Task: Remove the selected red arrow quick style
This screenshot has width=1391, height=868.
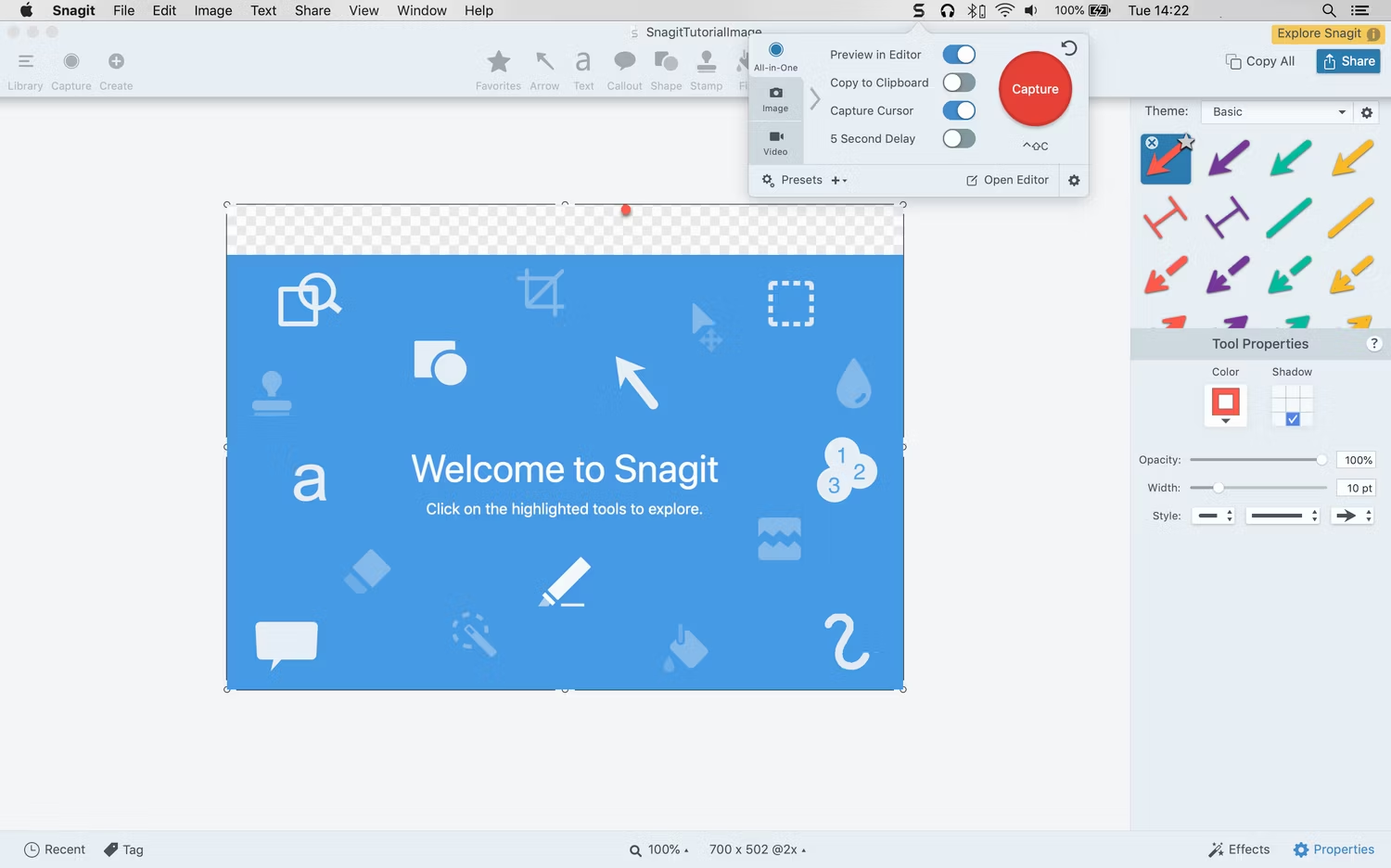Action: click(1152, 143)
